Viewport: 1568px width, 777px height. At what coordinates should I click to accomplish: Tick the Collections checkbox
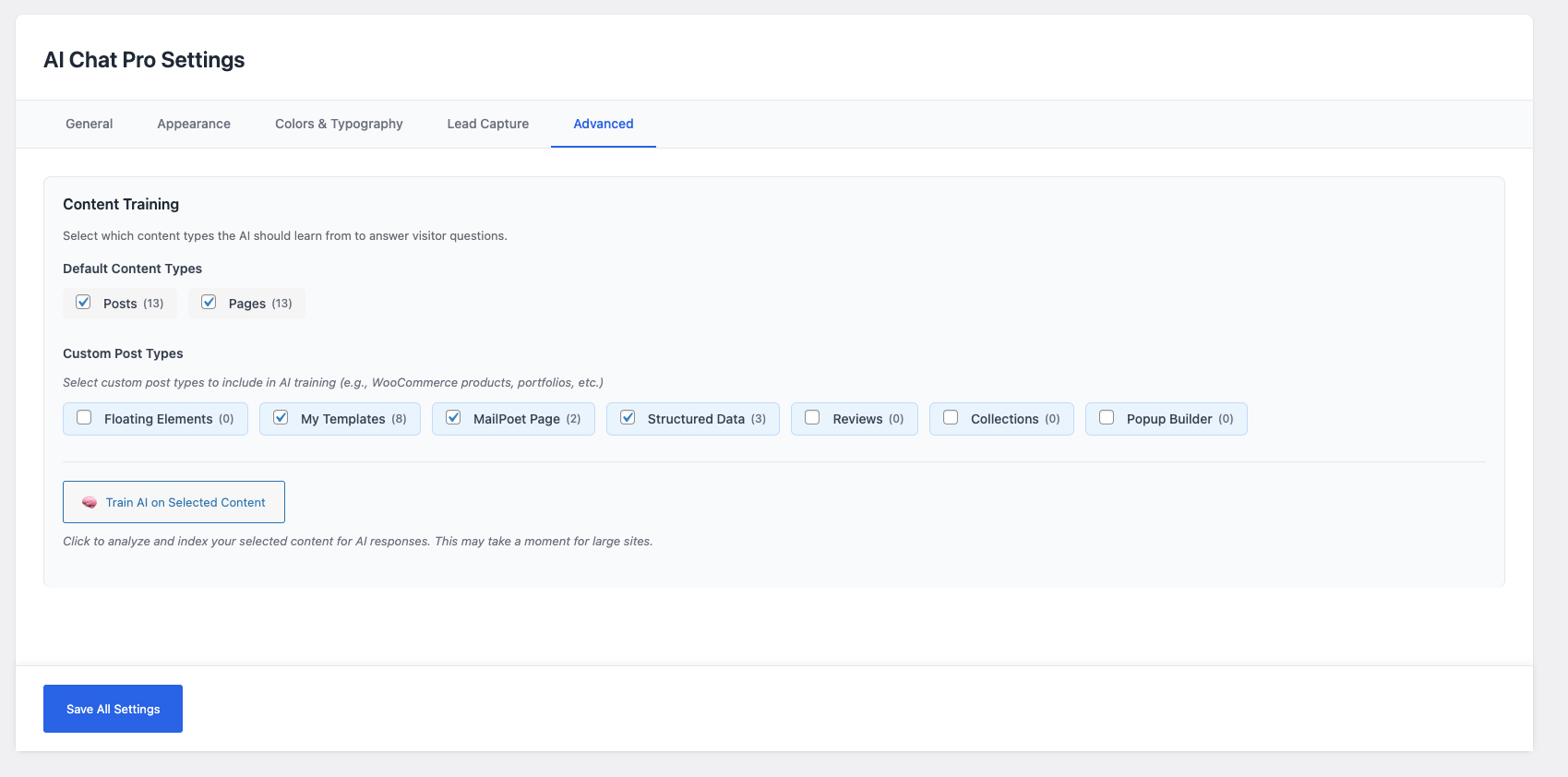[951, 417]
